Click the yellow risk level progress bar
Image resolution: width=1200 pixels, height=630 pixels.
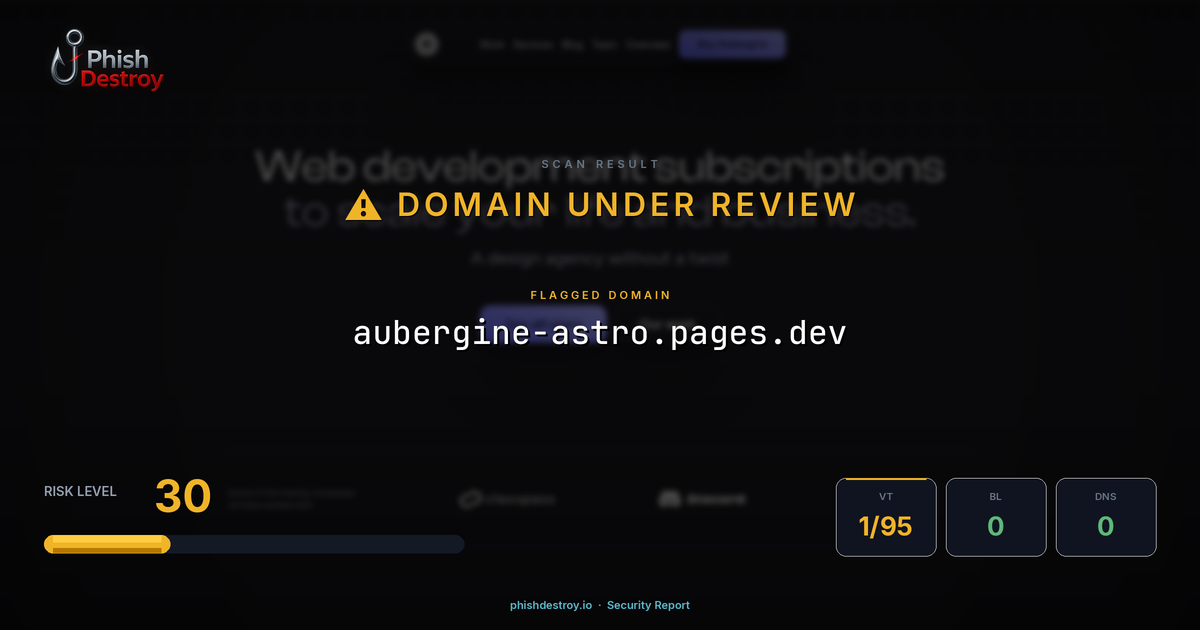(106, 543)
